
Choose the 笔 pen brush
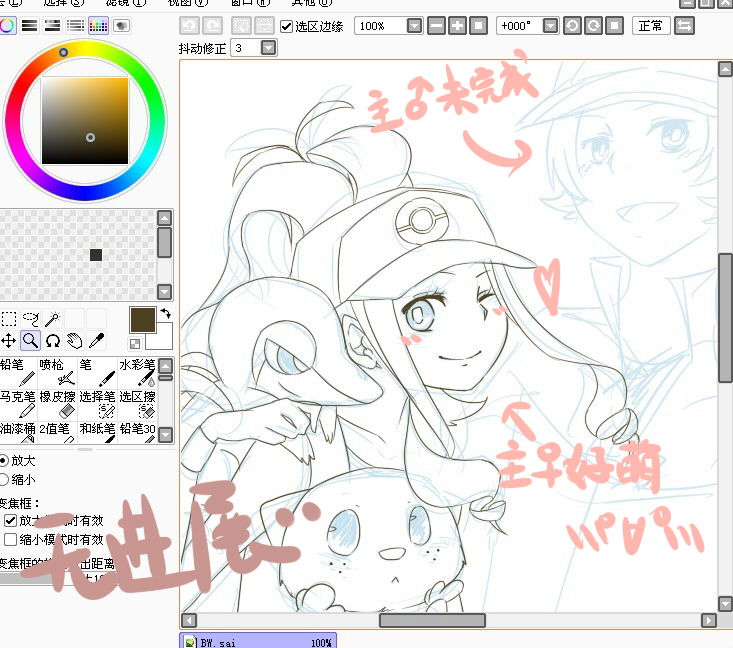point(97,373)
